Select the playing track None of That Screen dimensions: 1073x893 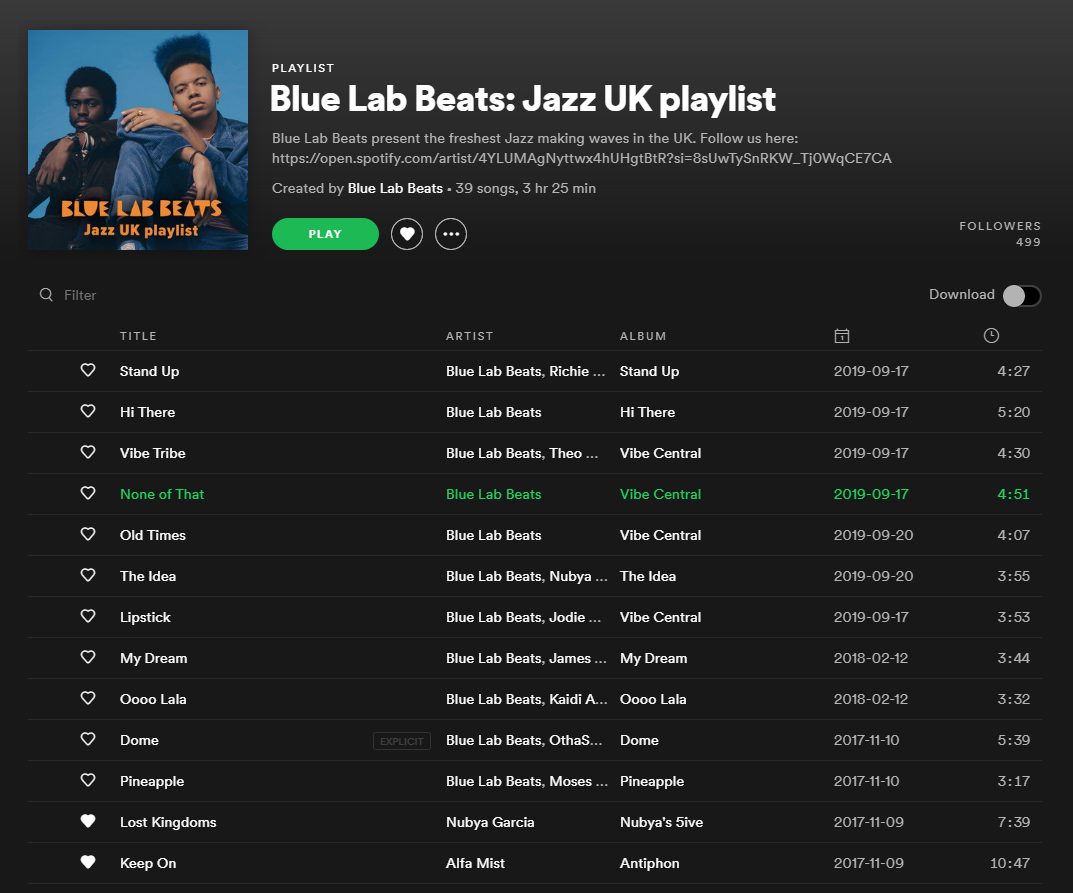point(162,494)
